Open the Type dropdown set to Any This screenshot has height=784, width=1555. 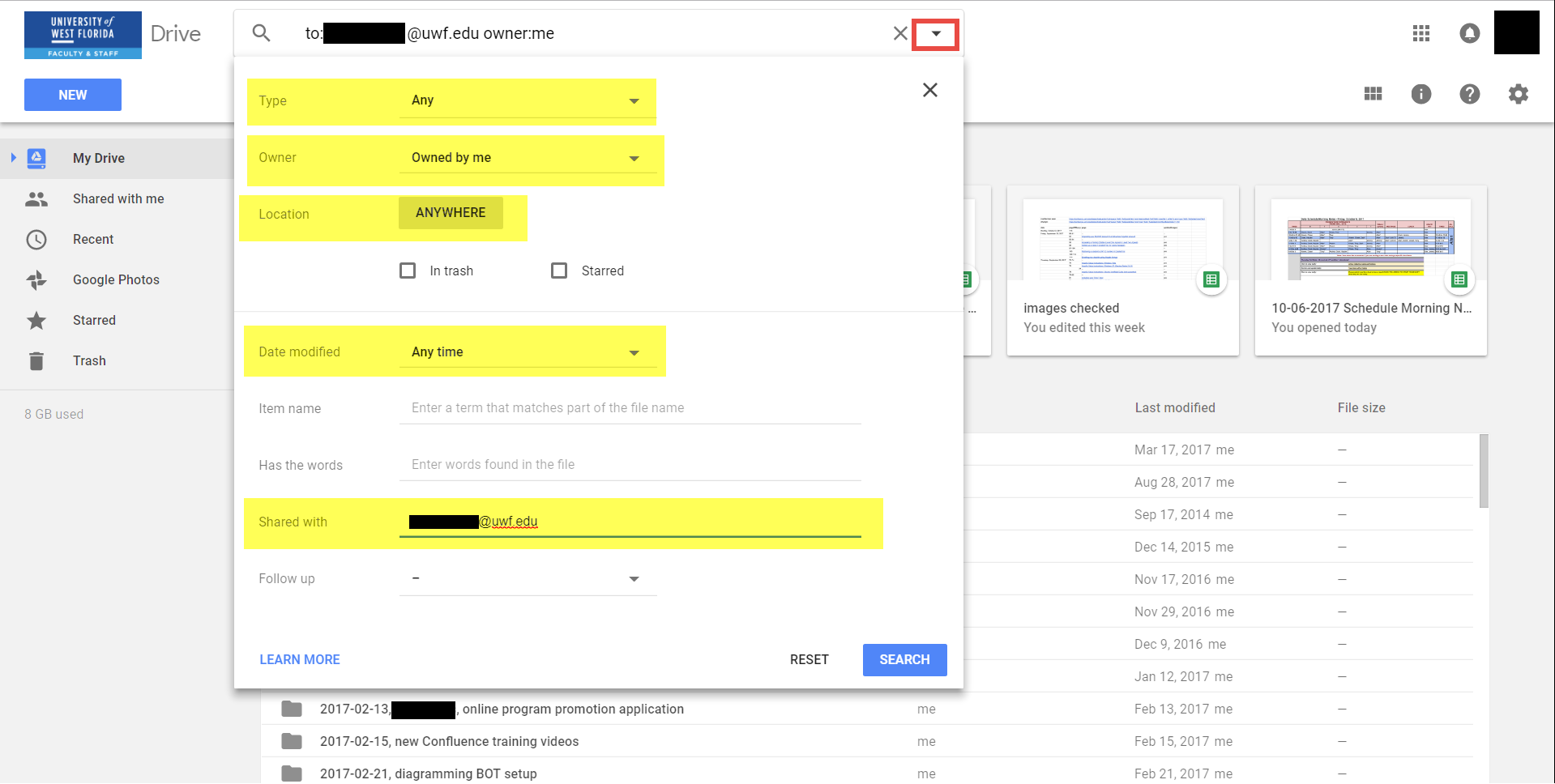[x=528, y=100]
